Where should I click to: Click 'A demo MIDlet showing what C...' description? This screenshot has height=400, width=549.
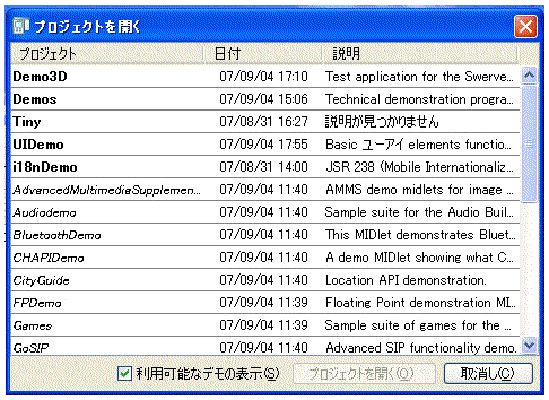pos(419,257)
